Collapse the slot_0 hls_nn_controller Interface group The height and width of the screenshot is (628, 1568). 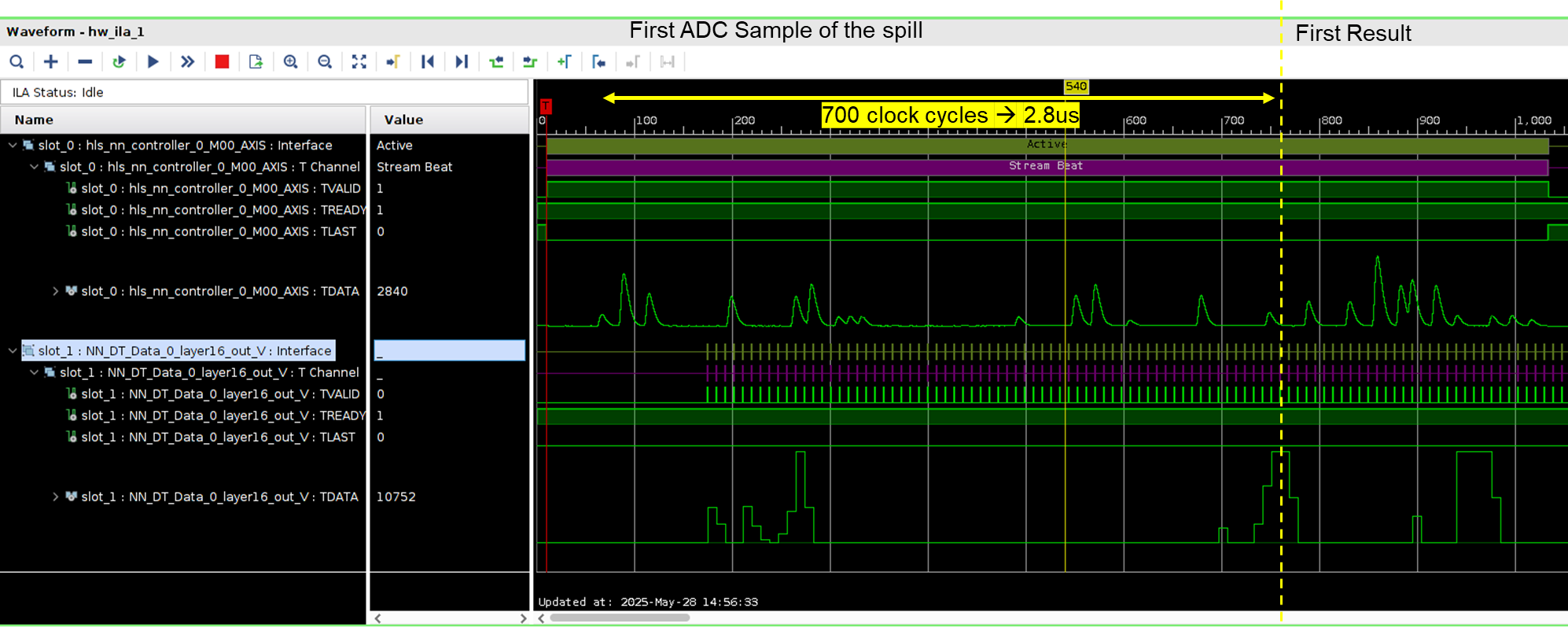coord(13,145)
